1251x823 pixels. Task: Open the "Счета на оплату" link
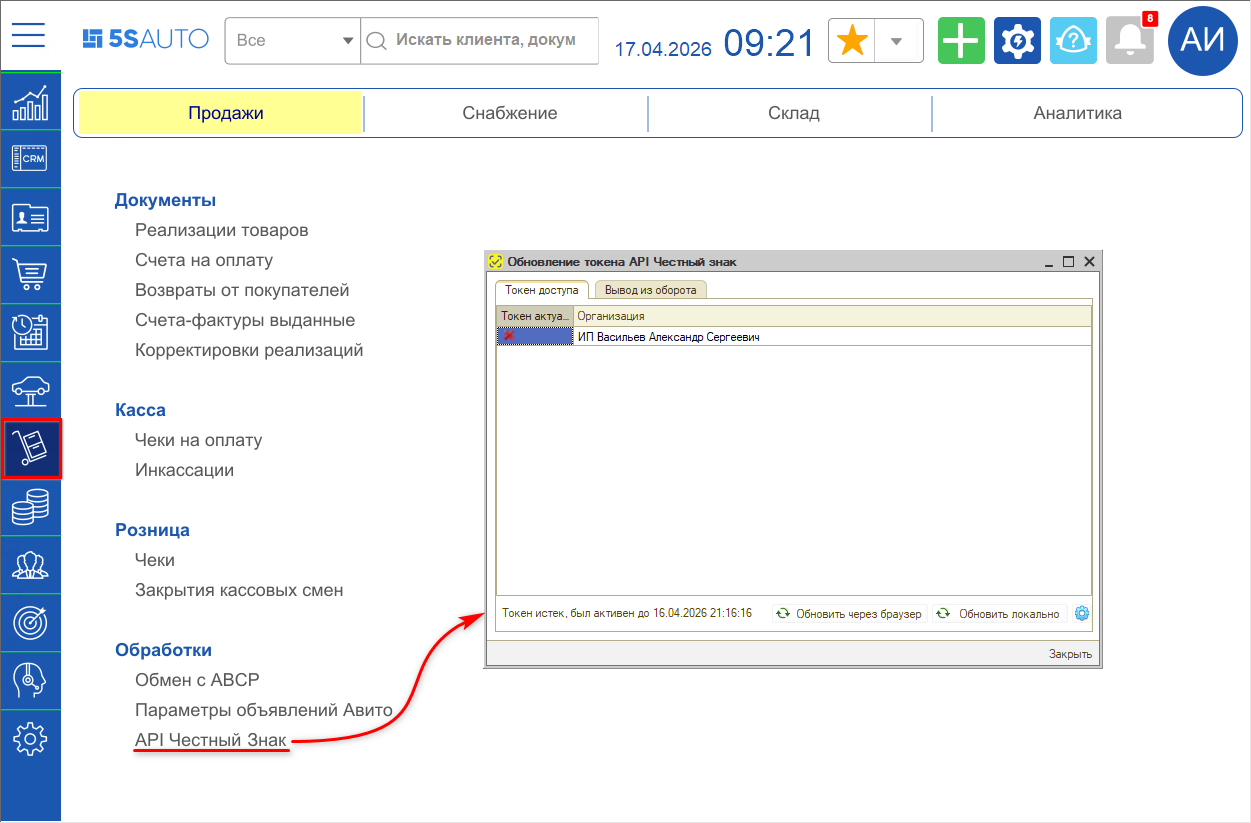point(204,260)
